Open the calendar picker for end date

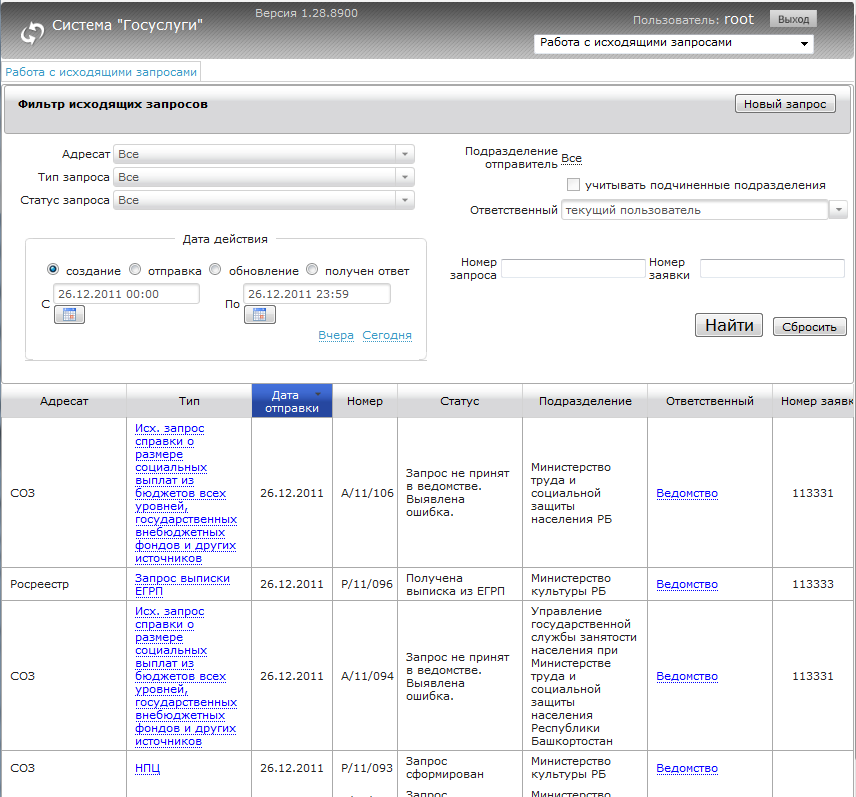click(x=260, y=315)
